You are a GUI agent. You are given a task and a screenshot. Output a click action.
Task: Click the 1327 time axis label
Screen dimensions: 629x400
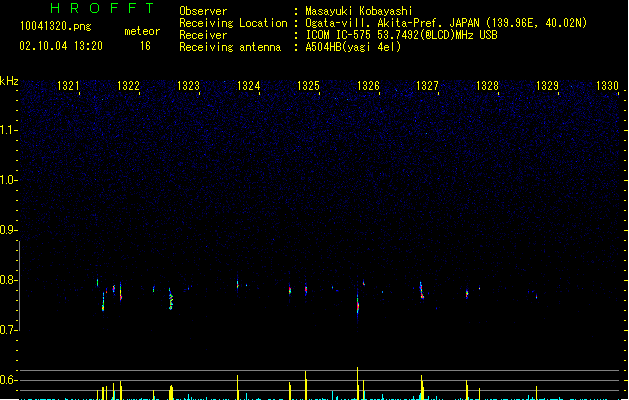[427, 86]
